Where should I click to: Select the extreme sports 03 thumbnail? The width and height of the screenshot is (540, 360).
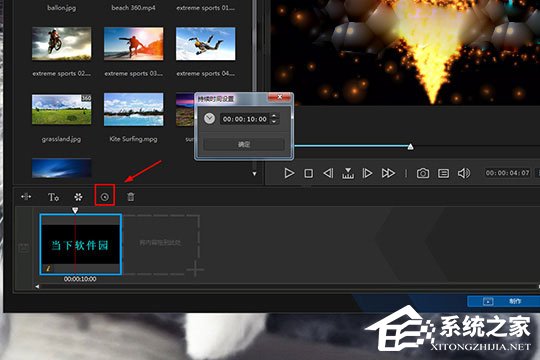coord(134,44)
